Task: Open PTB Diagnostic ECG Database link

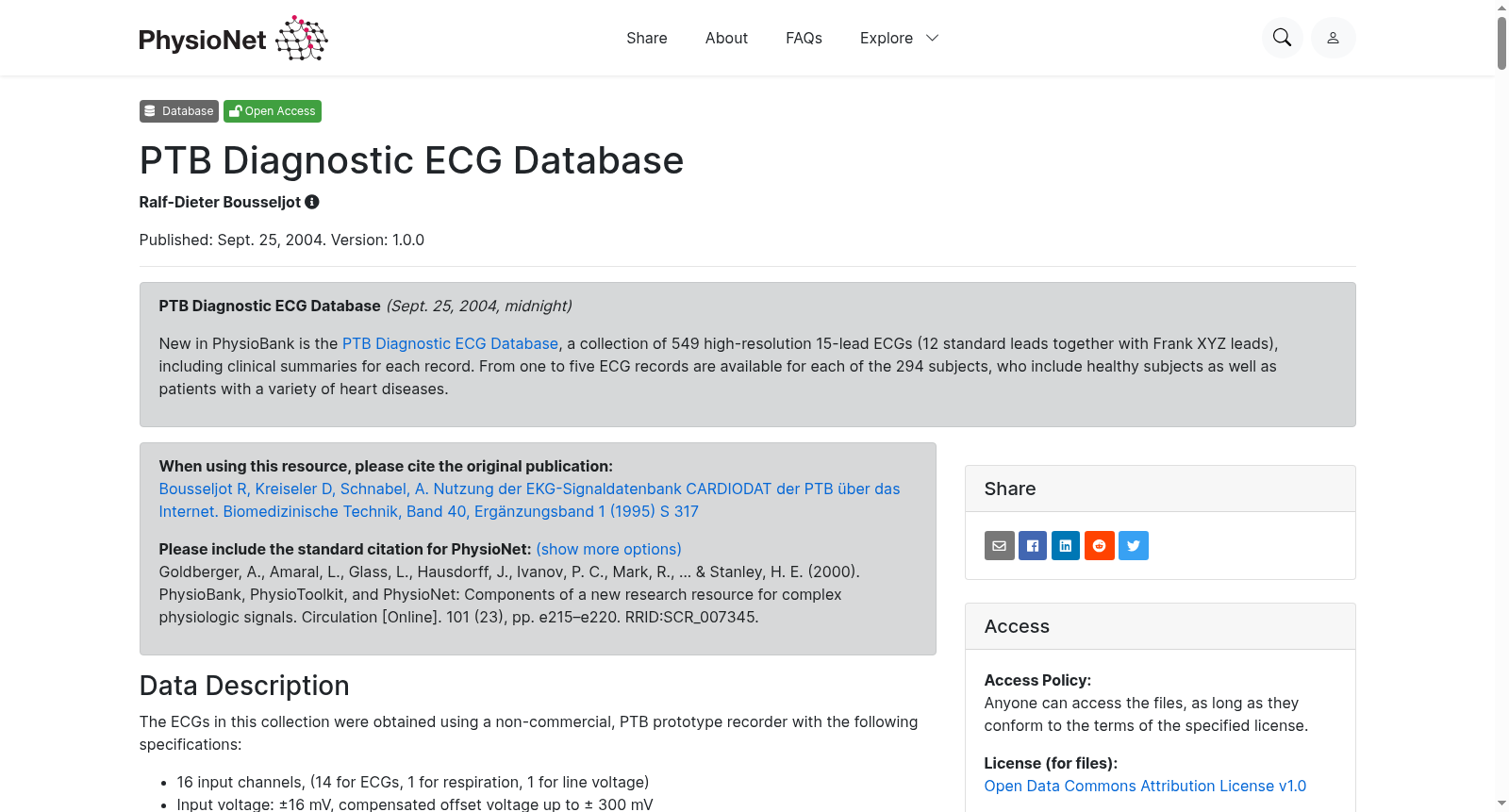Action: (451, 343)
